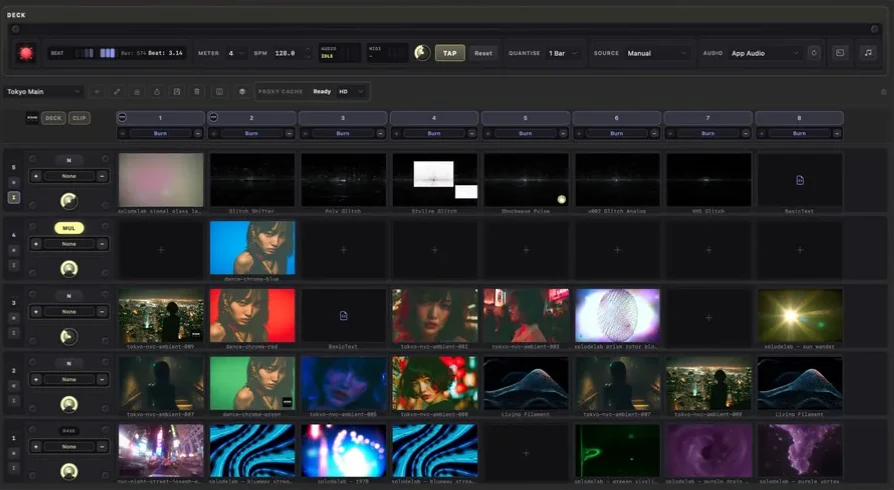
Task: Expand the Quantise 1 Bar dropdown
Action: click(563, 53)
